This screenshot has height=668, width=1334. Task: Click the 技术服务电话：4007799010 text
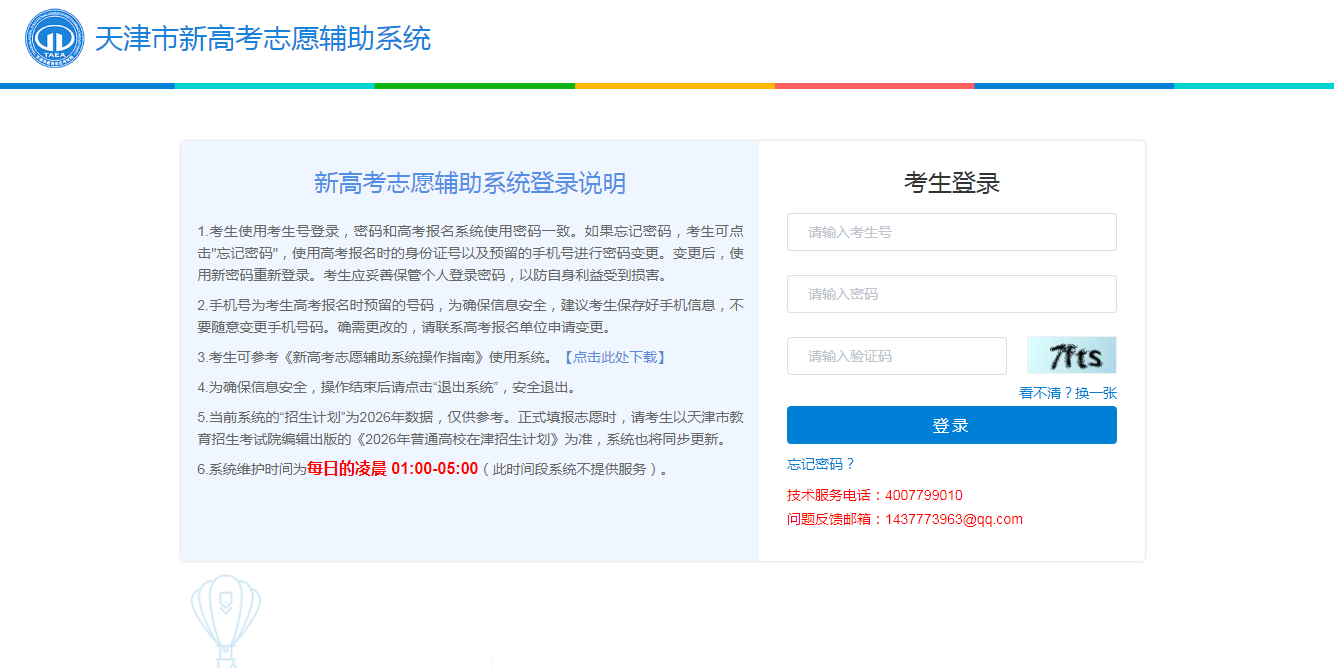875,495
